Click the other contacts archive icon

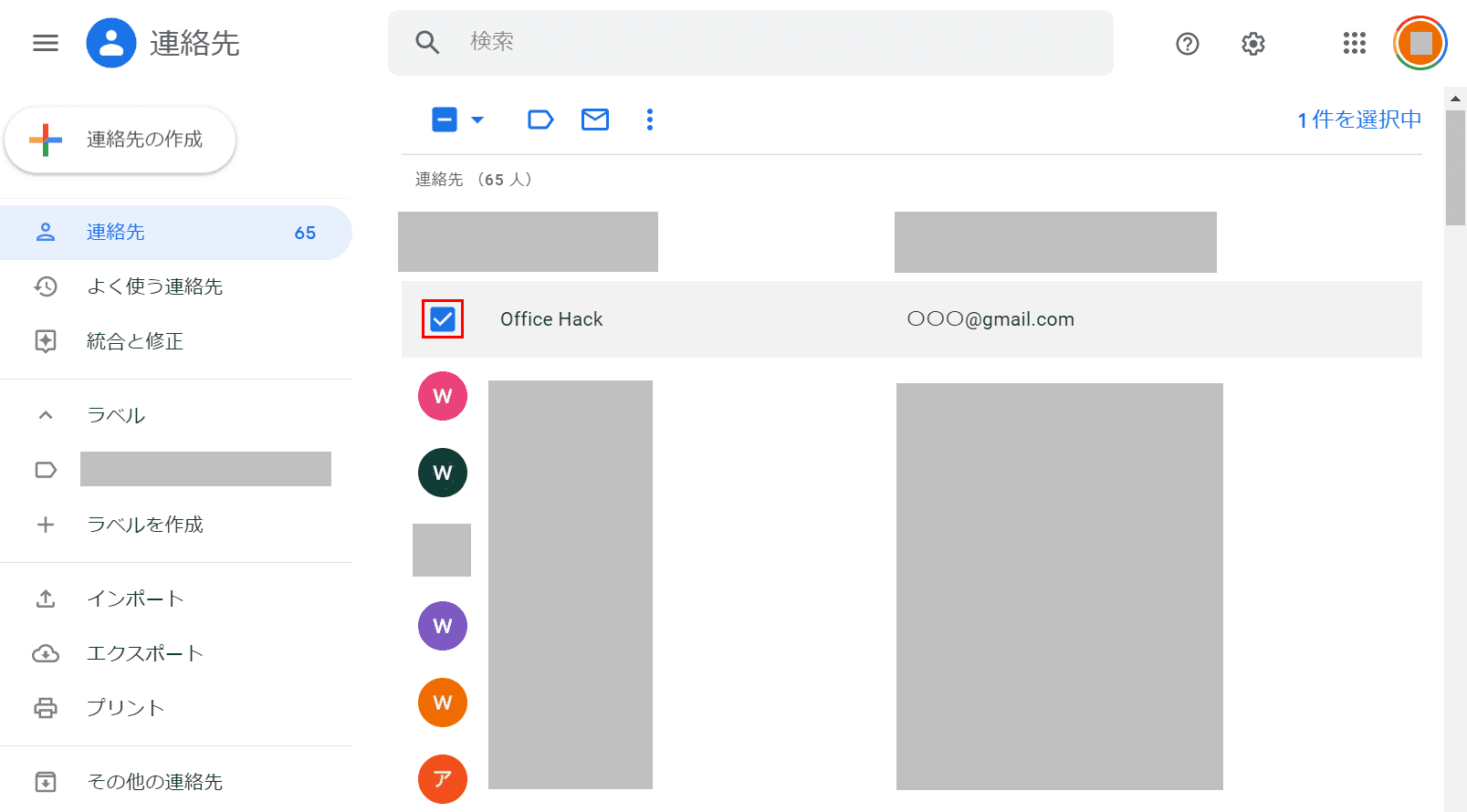pos(46,782)
